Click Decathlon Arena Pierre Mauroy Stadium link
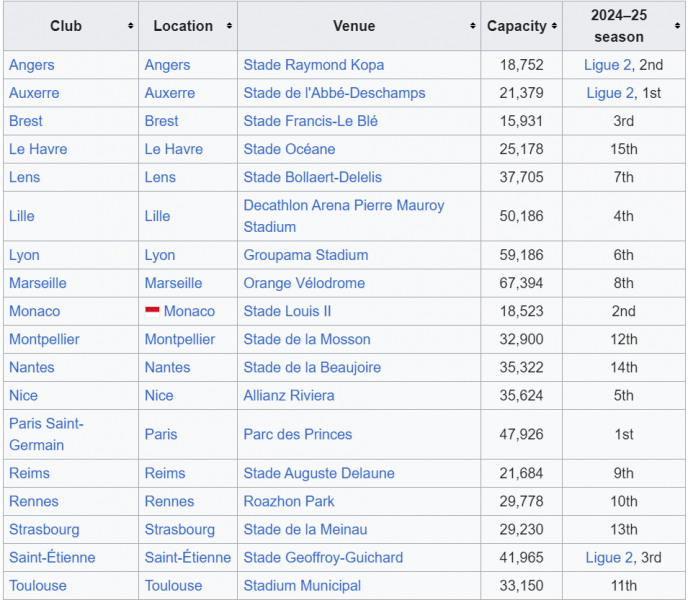688x600 pixels. click(x=343, y=206)
